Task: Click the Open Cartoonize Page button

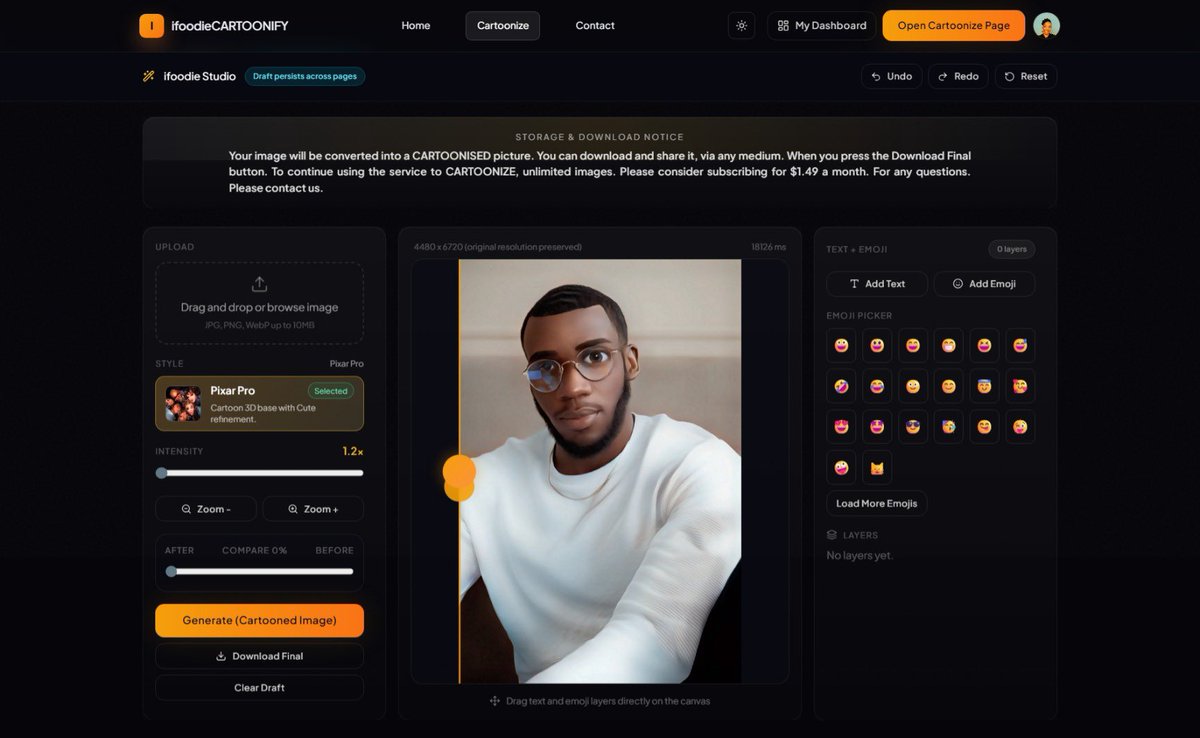Action: (954, 26)
